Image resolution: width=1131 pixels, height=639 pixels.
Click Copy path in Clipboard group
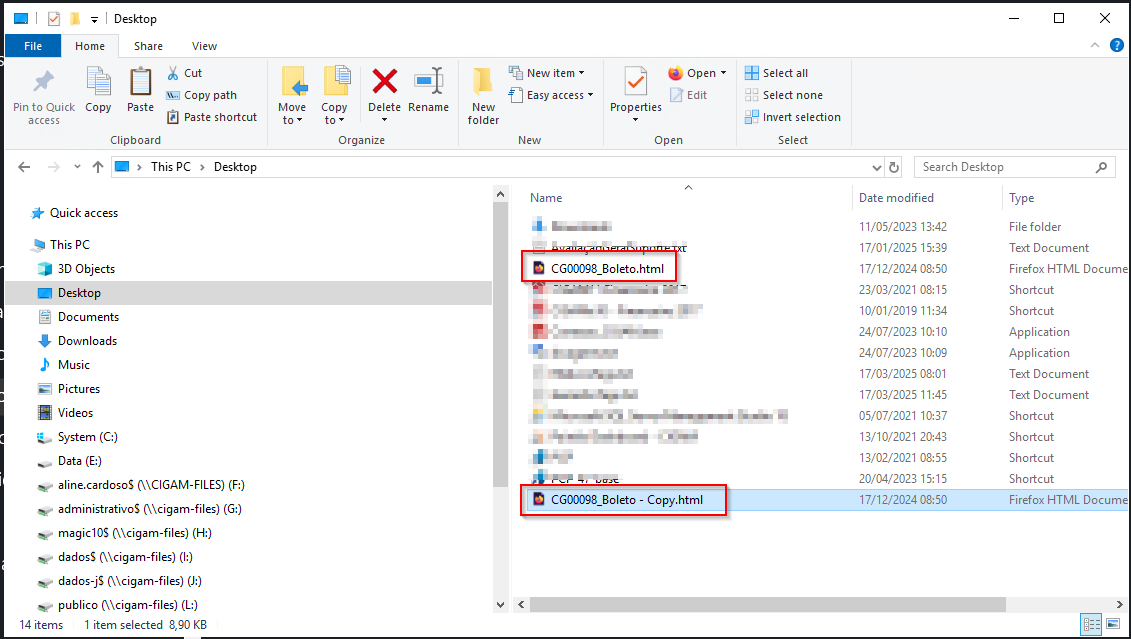201,95
